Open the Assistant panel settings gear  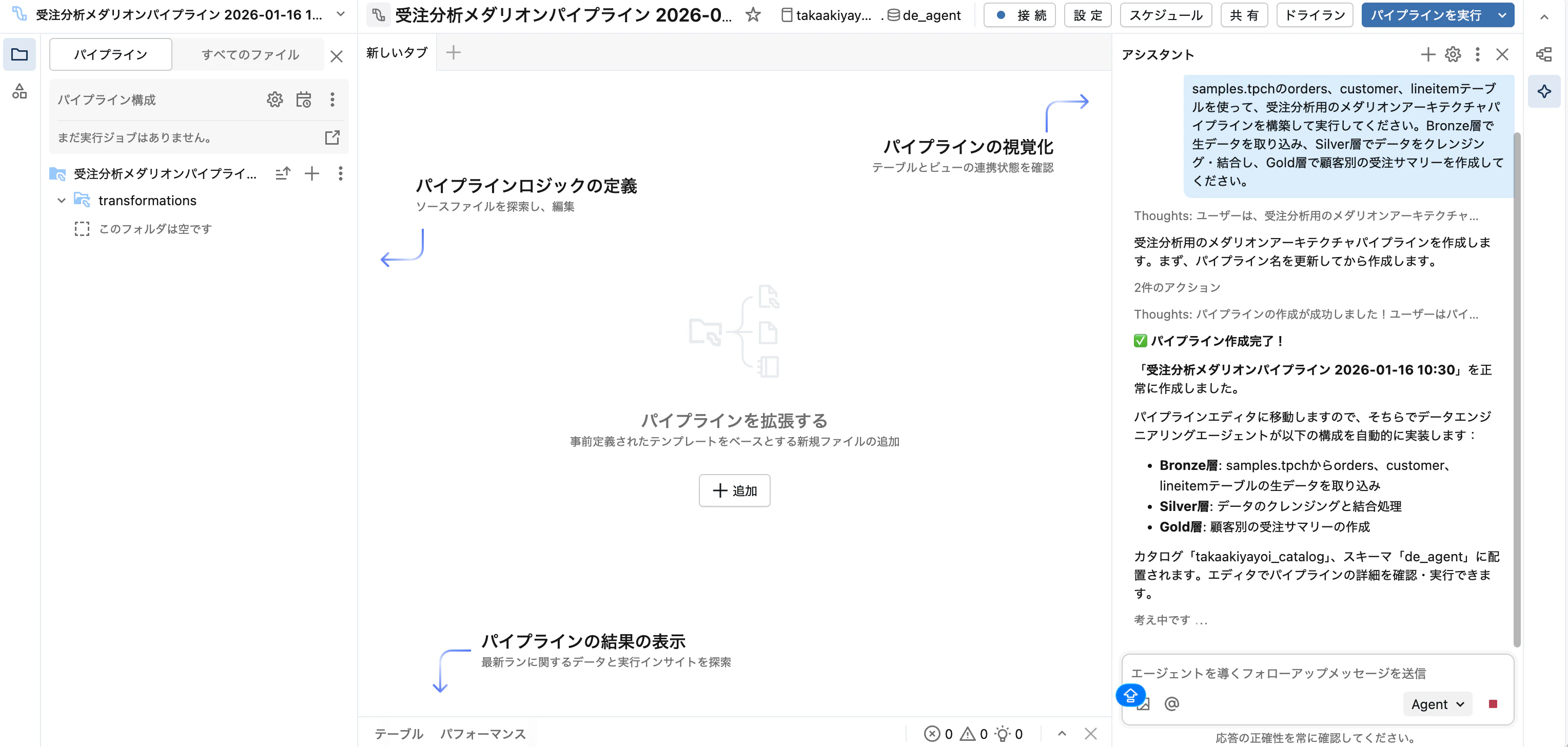1453,54
